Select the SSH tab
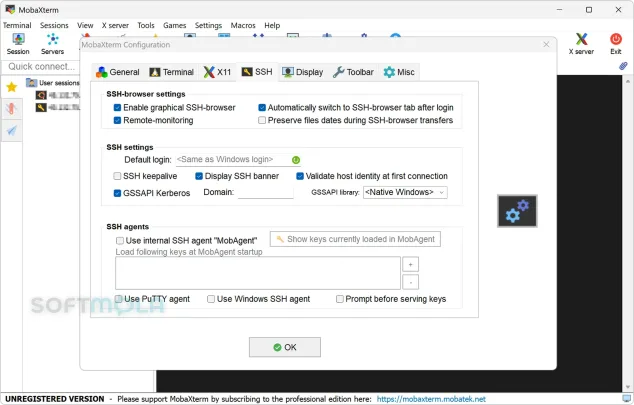This screenshot has height=405, width=634. click(x=257, y=72)
